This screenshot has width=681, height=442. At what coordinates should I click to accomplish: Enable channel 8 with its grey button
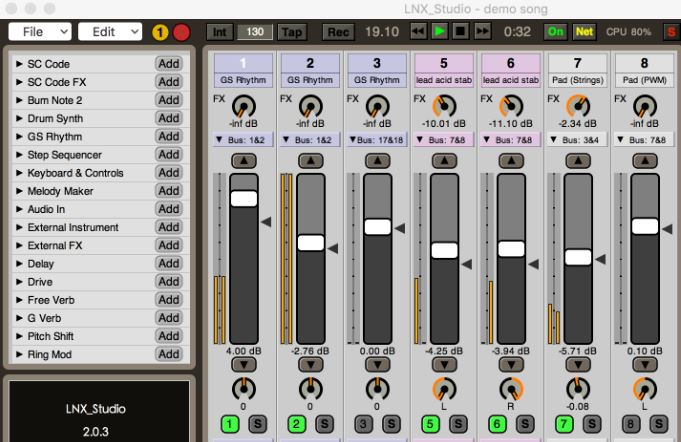point(631,424)
